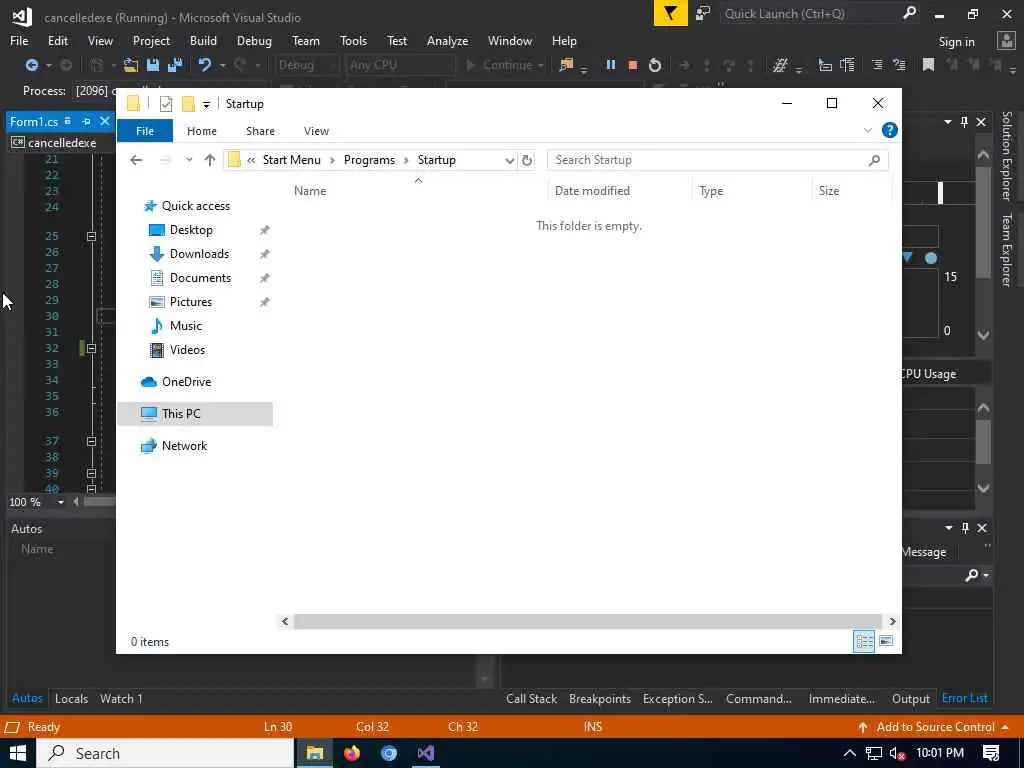Switch Explorer to Details view icon
Viewport: 1024px width, 768px height.
[x=864, y=641]
